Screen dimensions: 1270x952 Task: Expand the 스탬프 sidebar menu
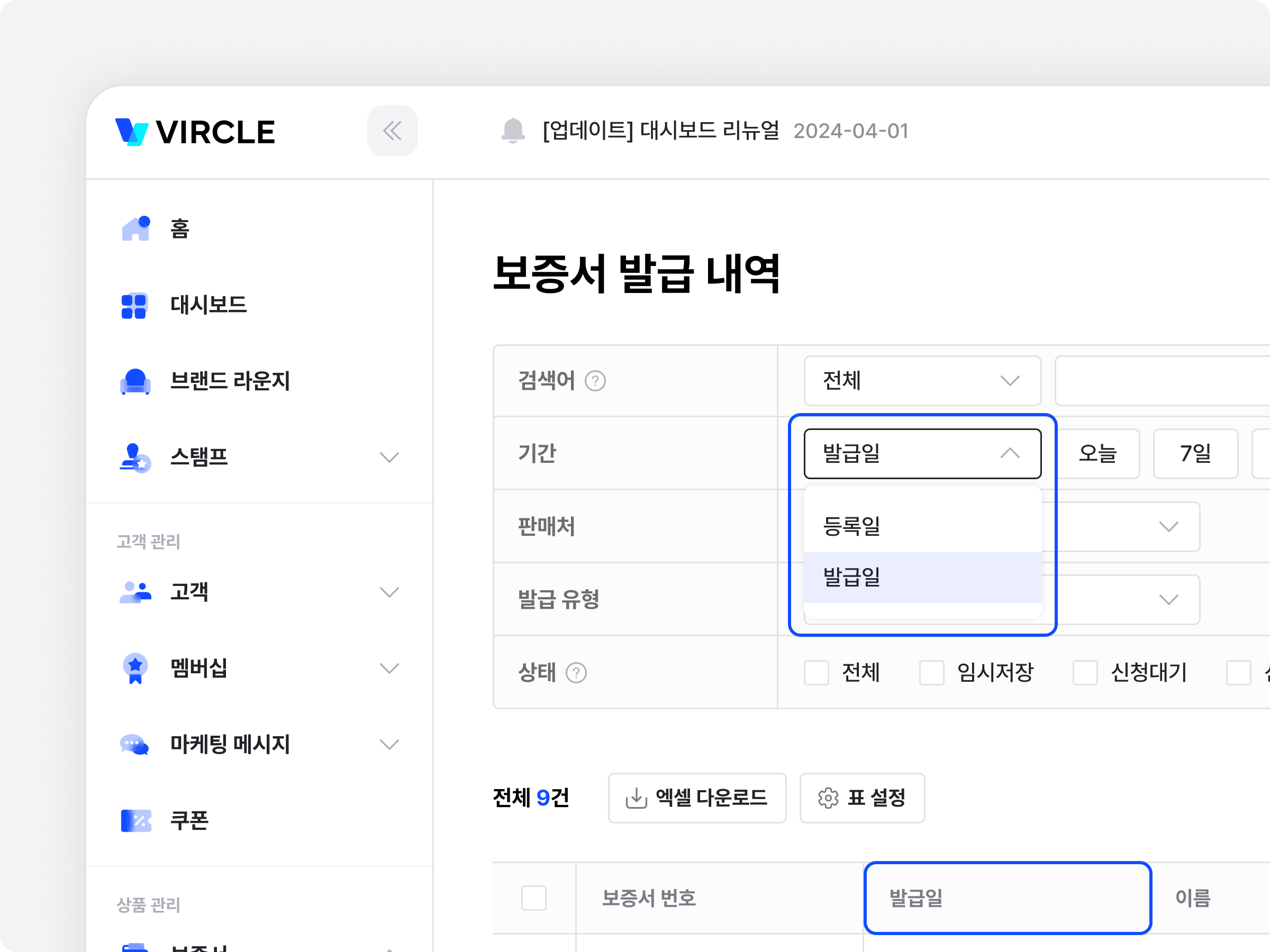pos(389,457)
